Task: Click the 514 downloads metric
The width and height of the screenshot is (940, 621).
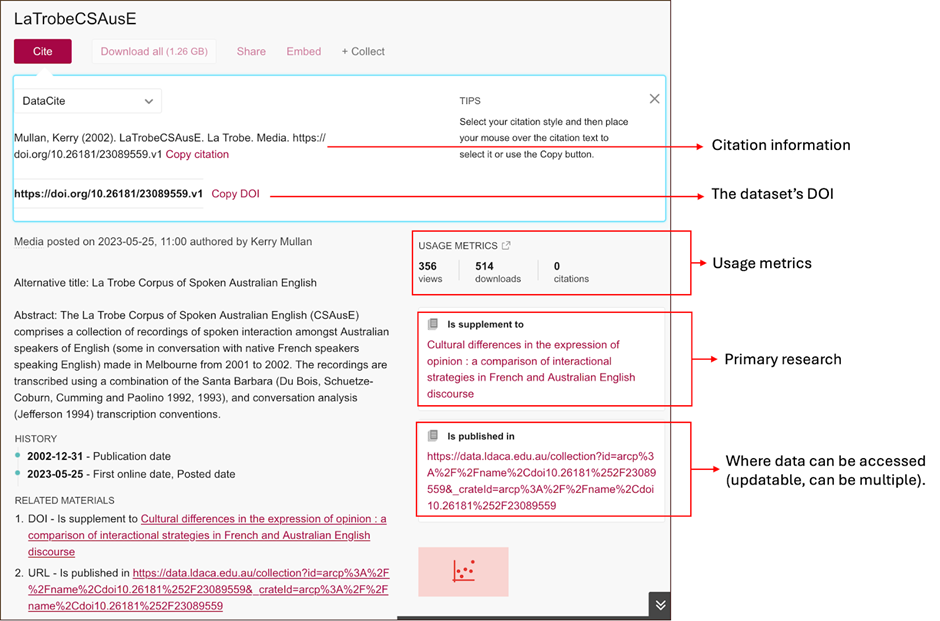Action: tap(498, 272)
